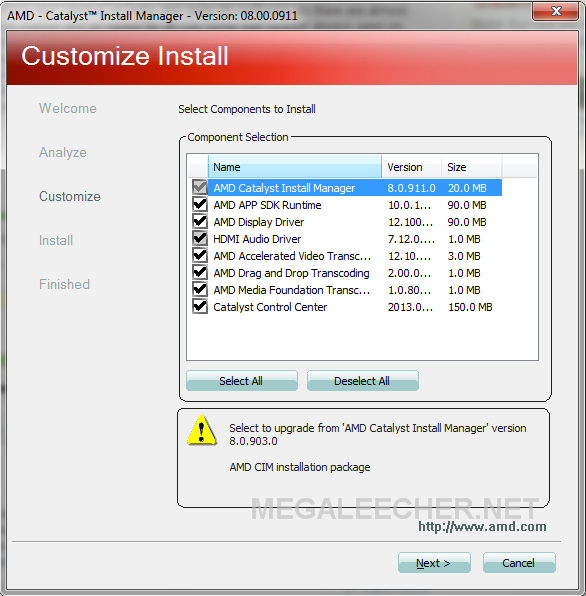Uncheck AMD Accelerated Video Transcoding checkbox
The width and height of the screenshot is (586, 596).
click(200, 255)
